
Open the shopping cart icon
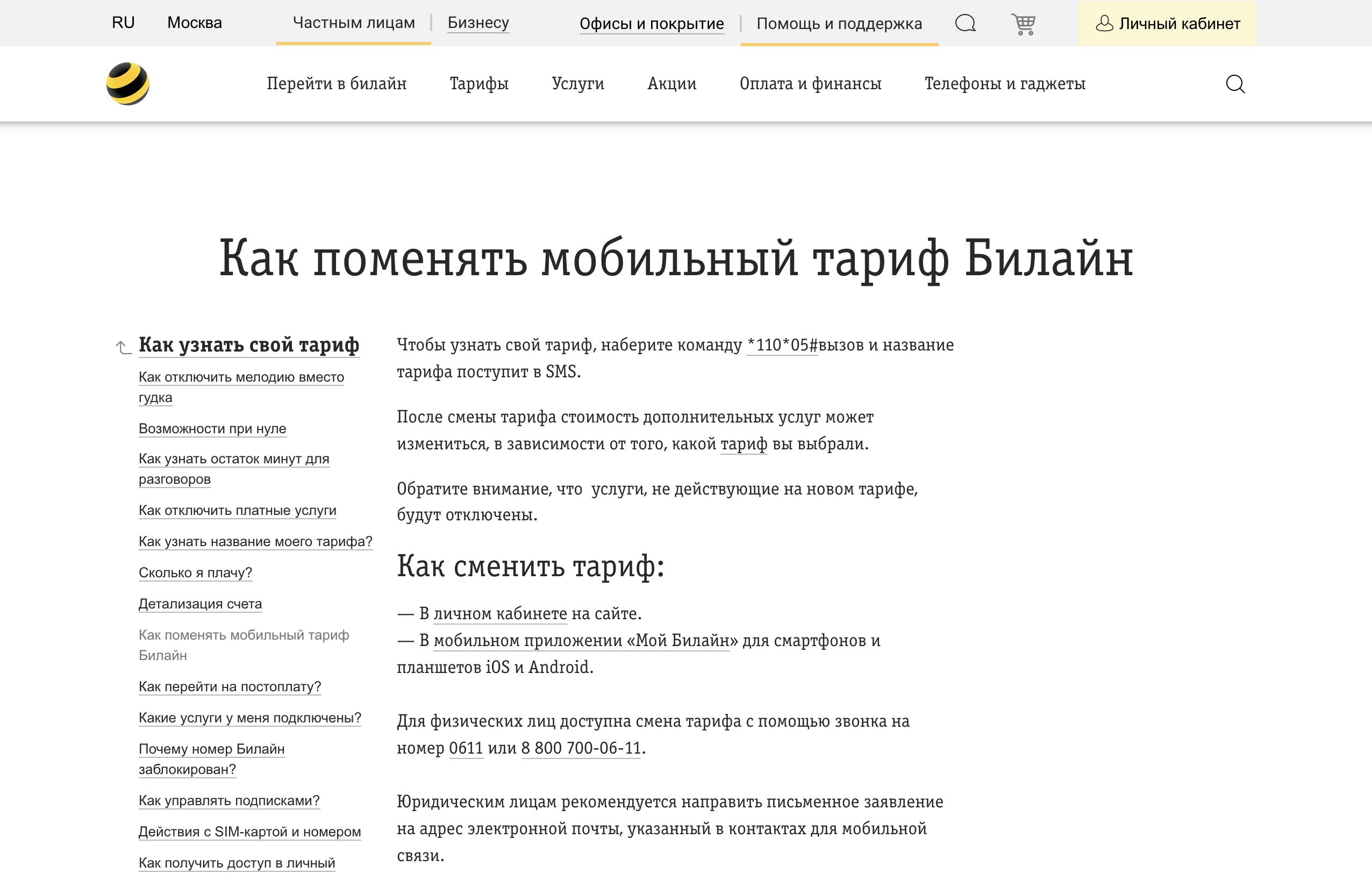tap(1024, 23)
